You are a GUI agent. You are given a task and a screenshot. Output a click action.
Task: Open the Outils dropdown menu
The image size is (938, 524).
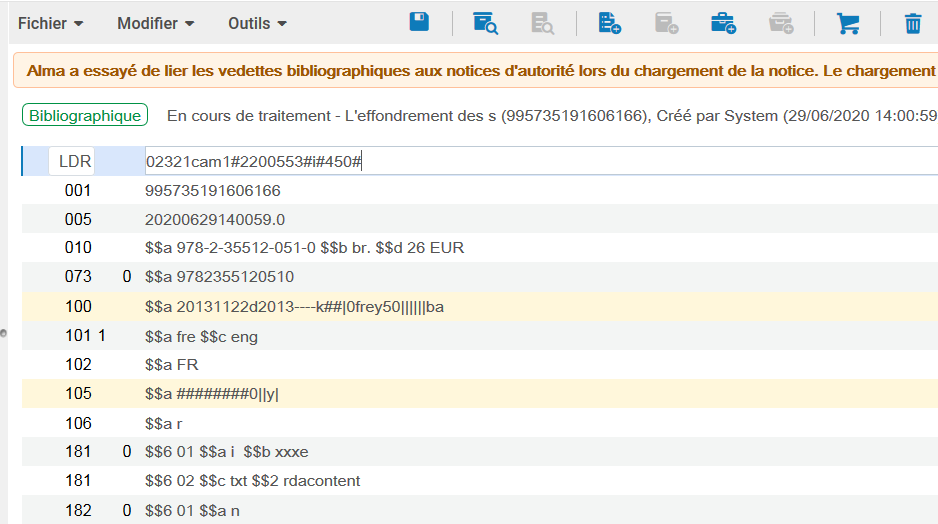click(x=257, y=23)
